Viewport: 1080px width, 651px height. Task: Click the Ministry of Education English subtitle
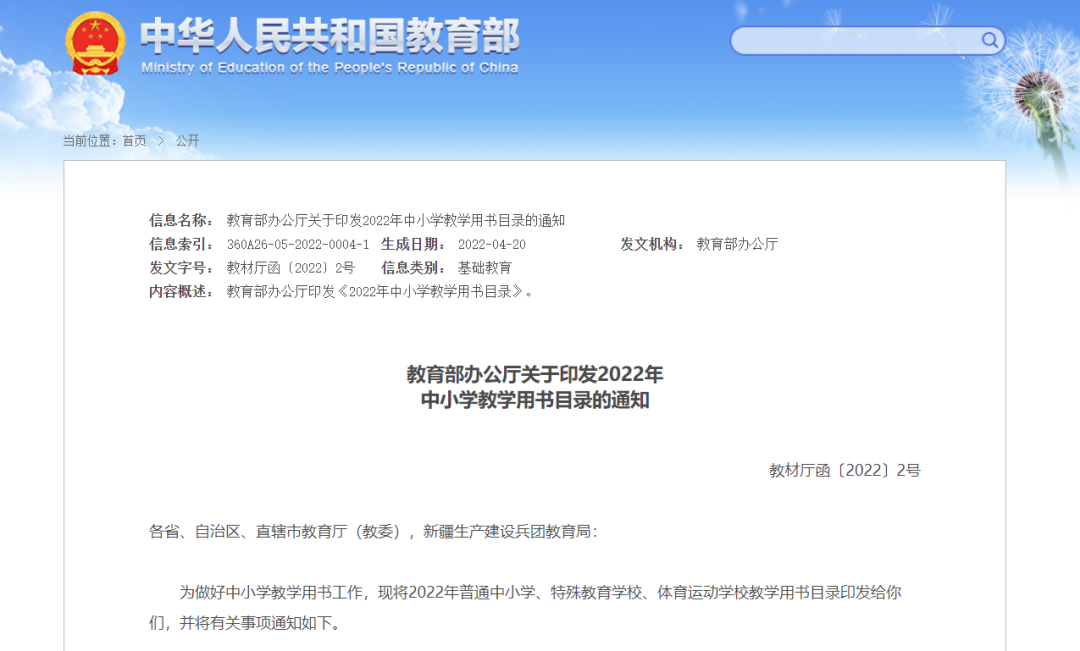[330, 68]
